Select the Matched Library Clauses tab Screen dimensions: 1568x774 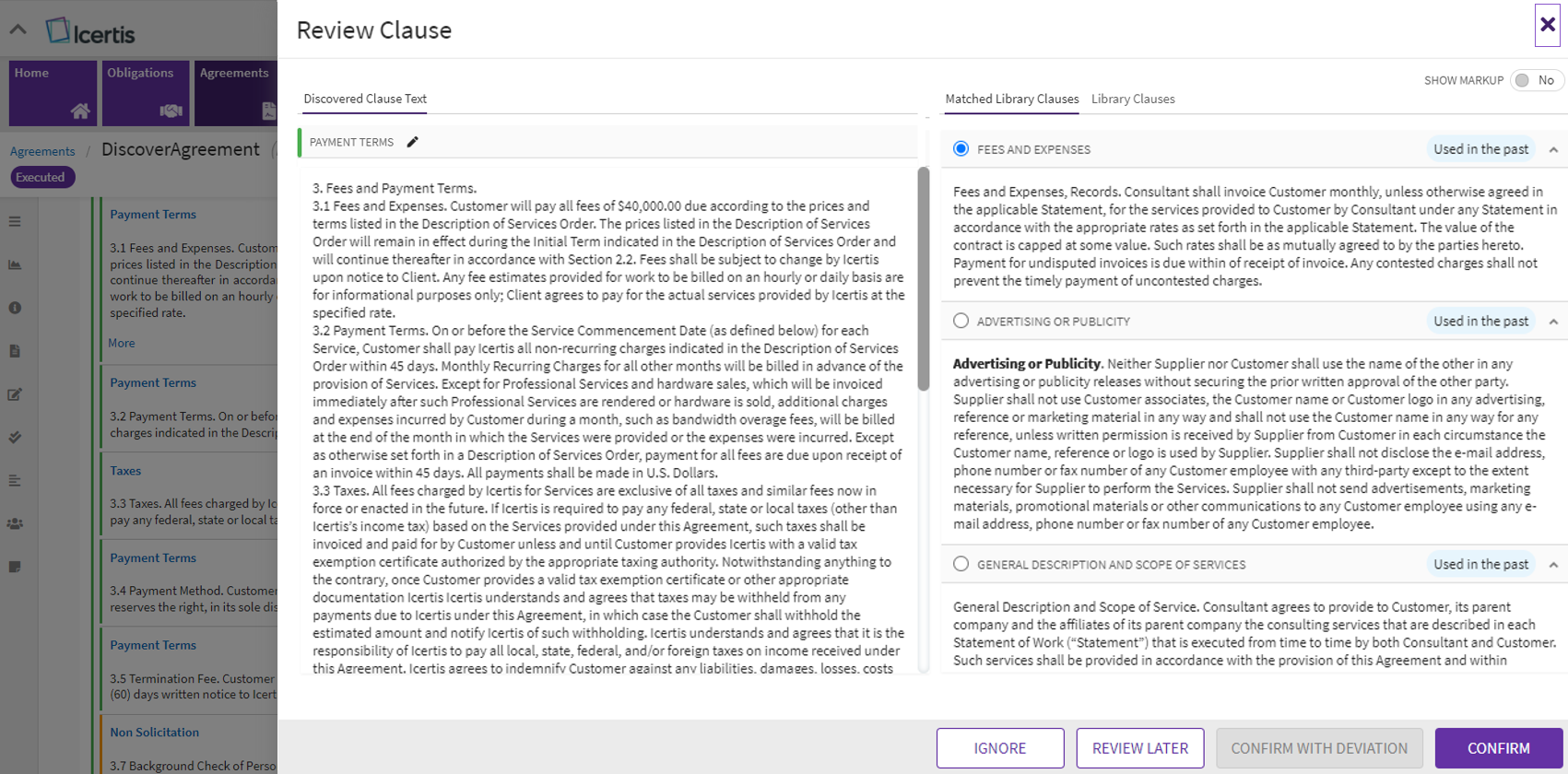click(1011, 99)
